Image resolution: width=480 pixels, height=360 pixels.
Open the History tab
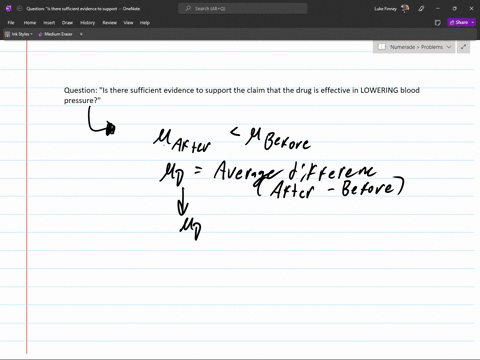[88, 23]
